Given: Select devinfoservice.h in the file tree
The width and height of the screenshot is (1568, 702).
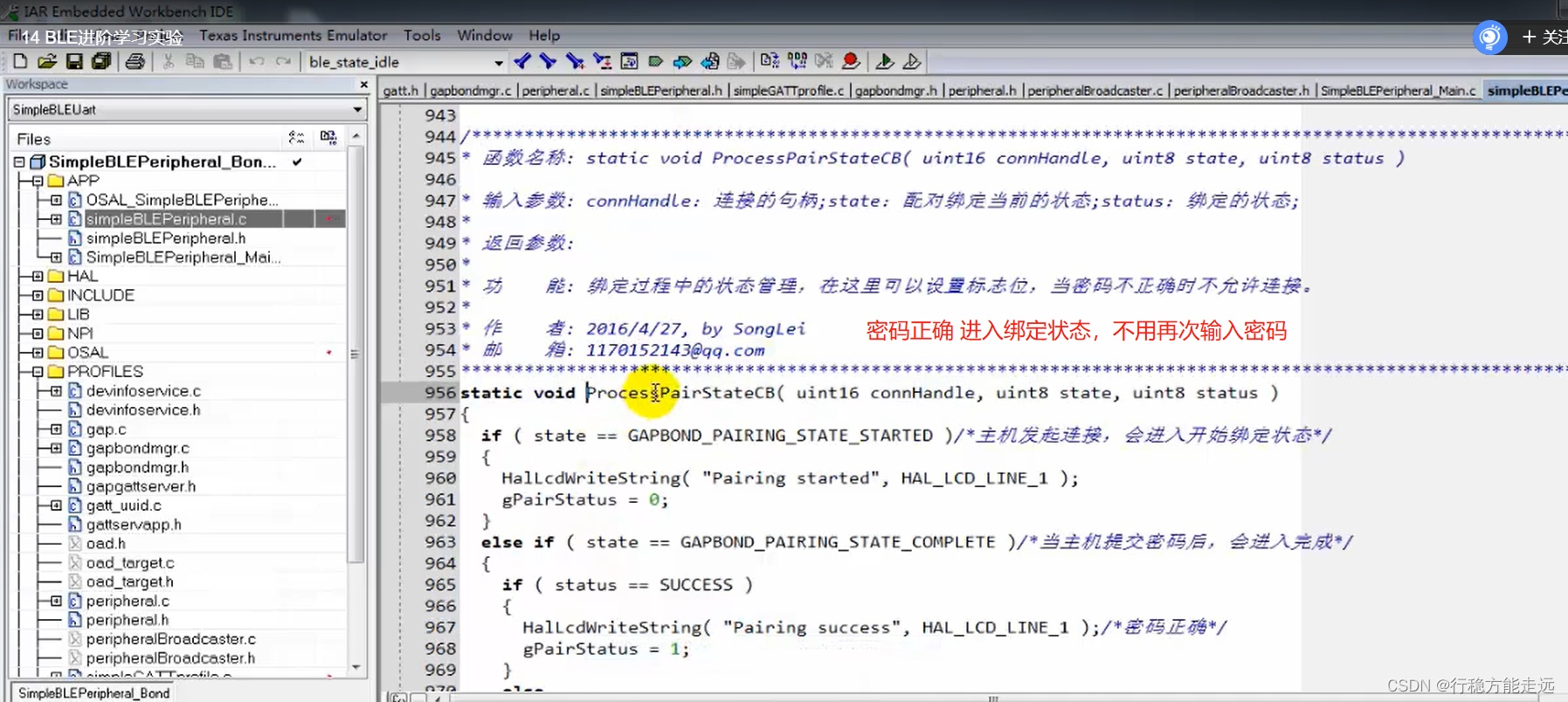Looking at the screenshot, I should [x=143, y=410].
